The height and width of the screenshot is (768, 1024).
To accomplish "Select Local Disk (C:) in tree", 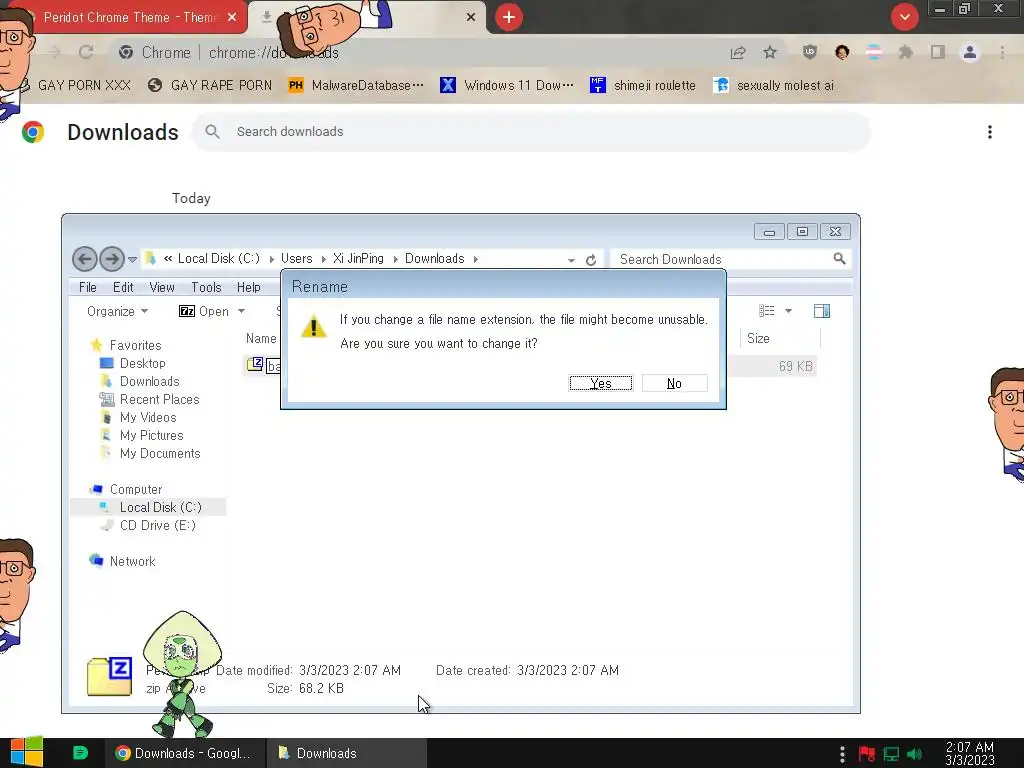I will click(161, 507).
